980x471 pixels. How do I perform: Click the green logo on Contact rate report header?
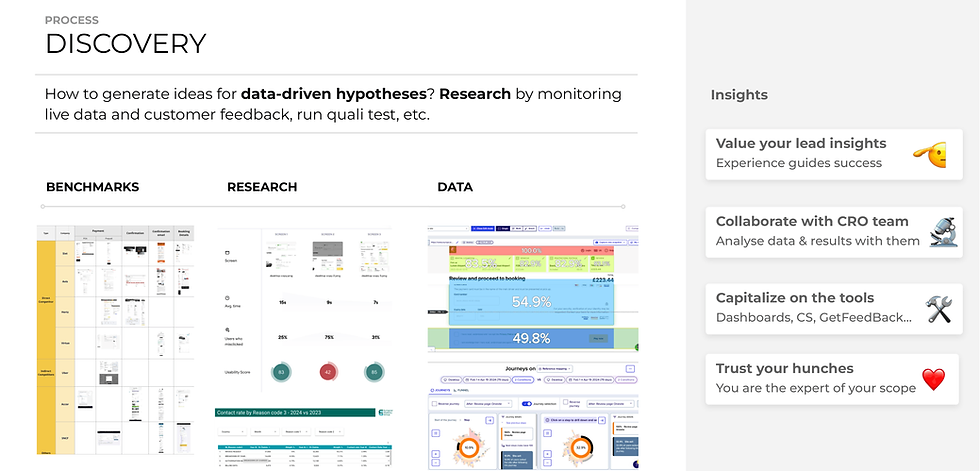[385, 412]
